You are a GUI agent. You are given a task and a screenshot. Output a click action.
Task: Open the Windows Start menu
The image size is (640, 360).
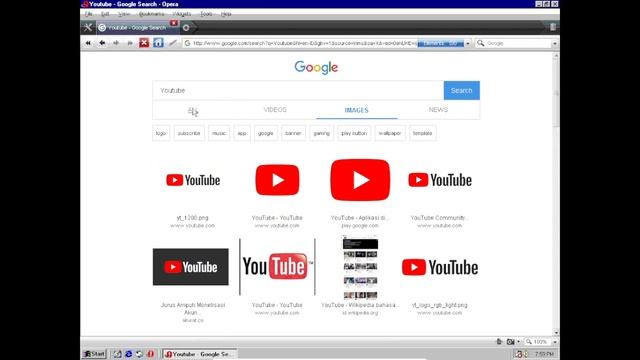click(94, 354)
